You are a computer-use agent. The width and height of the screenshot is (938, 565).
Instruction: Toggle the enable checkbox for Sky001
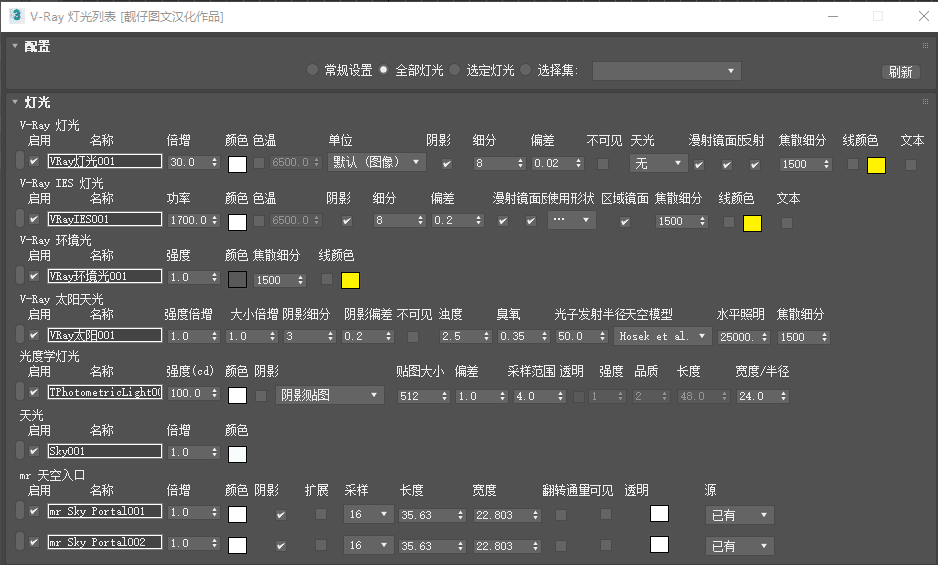click(34, 451)
